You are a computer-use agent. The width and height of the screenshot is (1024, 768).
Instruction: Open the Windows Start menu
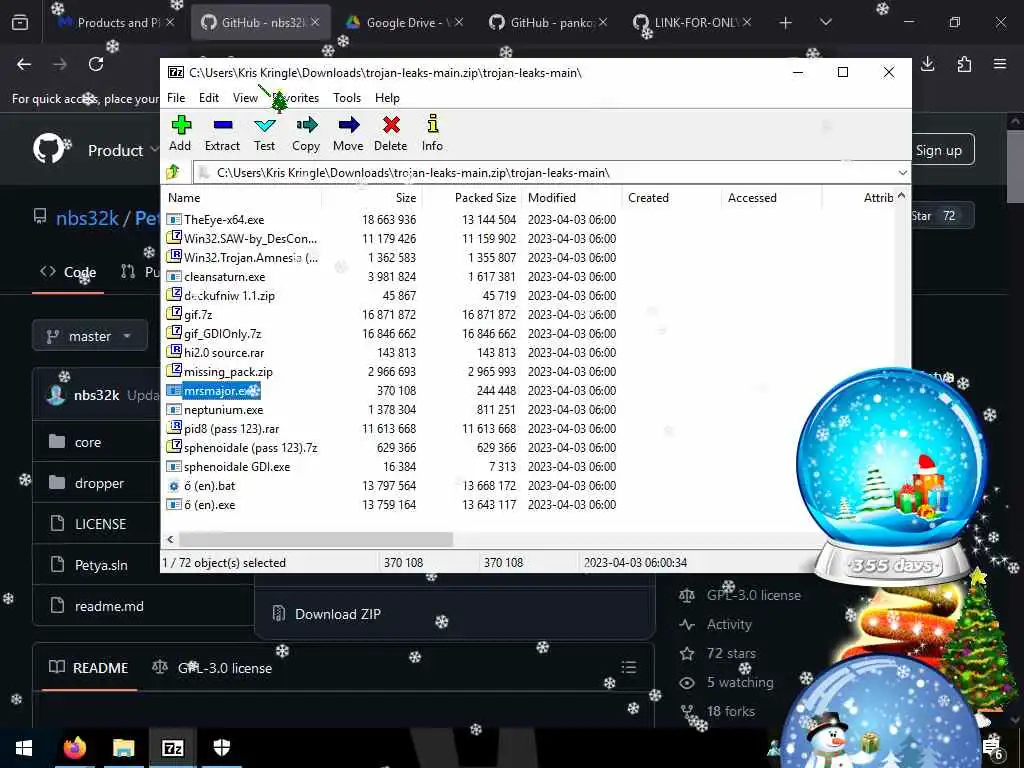(x=24, y=748)
